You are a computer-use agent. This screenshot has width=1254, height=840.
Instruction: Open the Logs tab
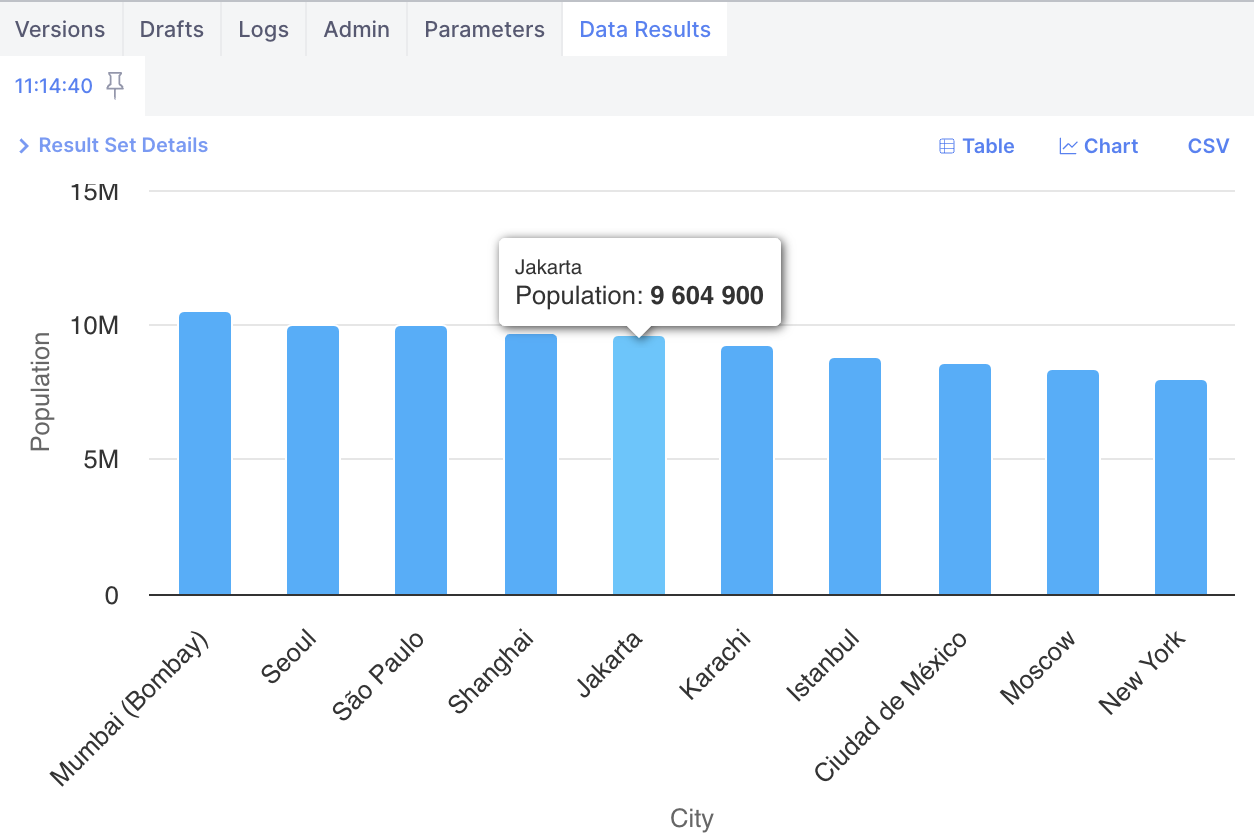(263, 29)
